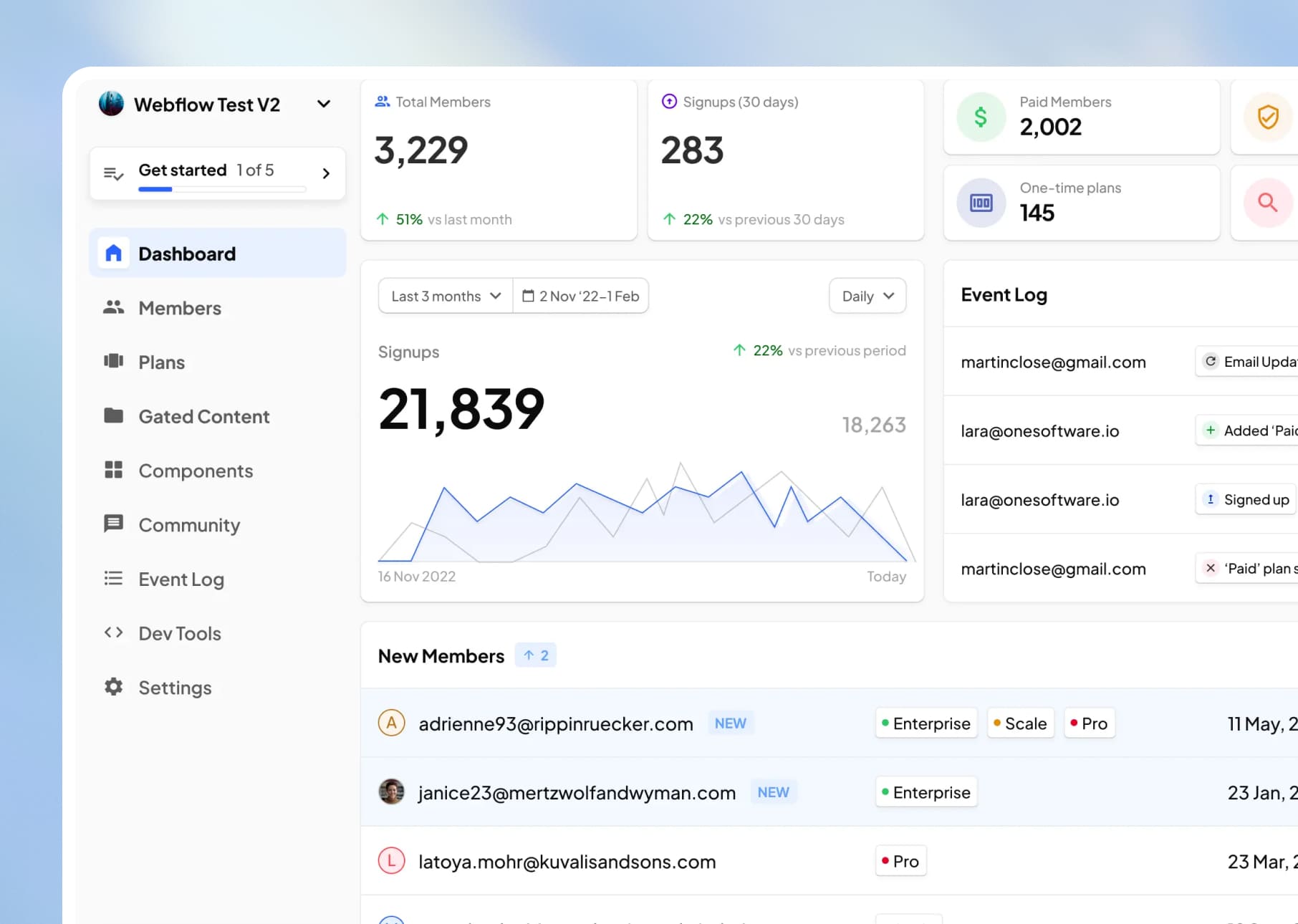This screenshot has width=1298, height=924.
Task: Click janice23's Enterprise plan tag
Action: pos(926,792)
